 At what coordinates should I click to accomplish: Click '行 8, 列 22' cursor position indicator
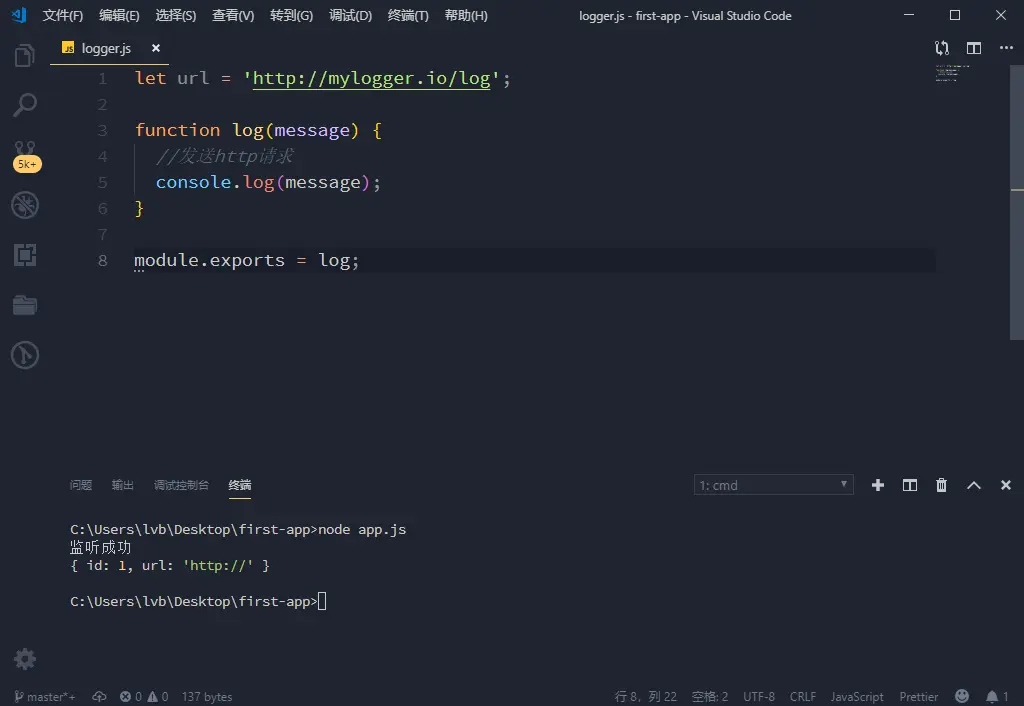coord(645,697)
